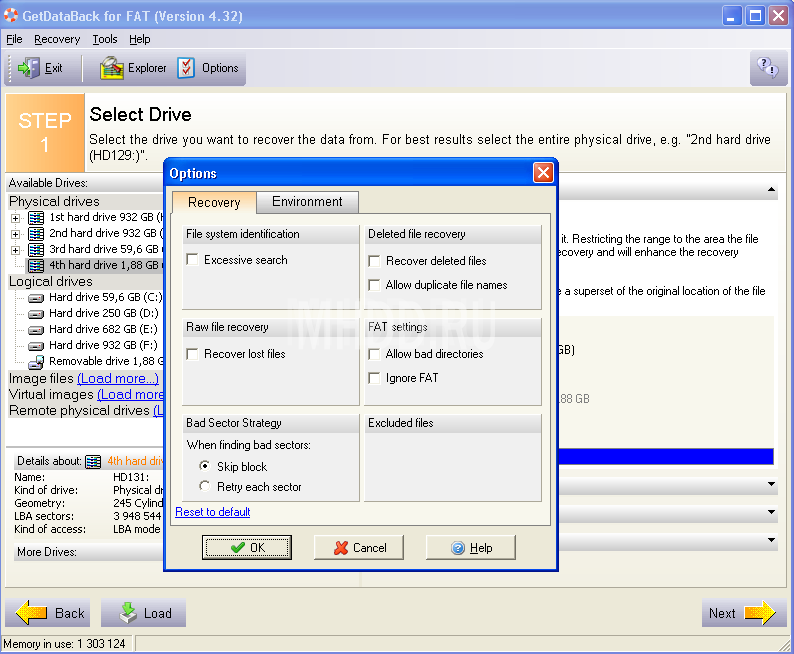
Task: Expand the 3rd hard drive tree node
Action: coord(15,249)
